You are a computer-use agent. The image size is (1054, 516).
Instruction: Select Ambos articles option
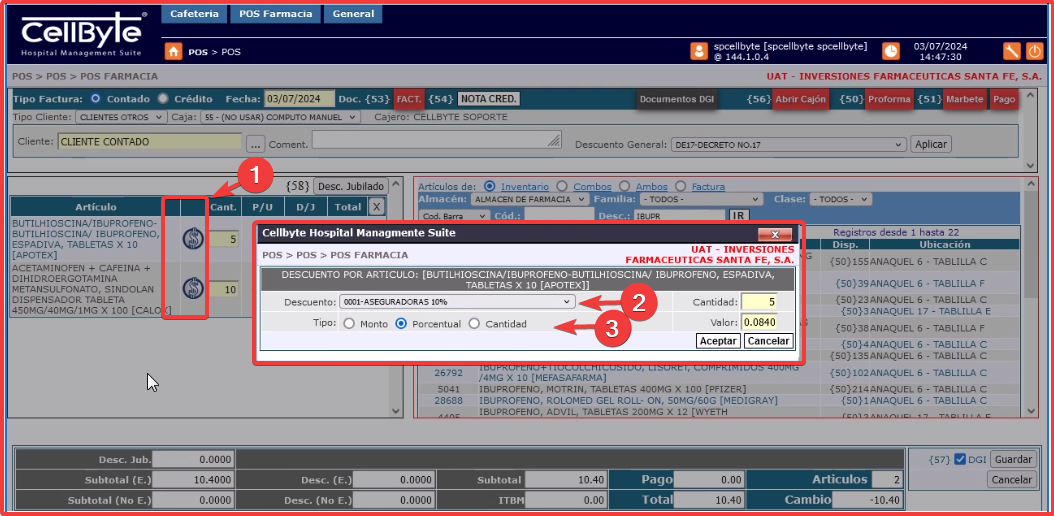coord(623,186)
